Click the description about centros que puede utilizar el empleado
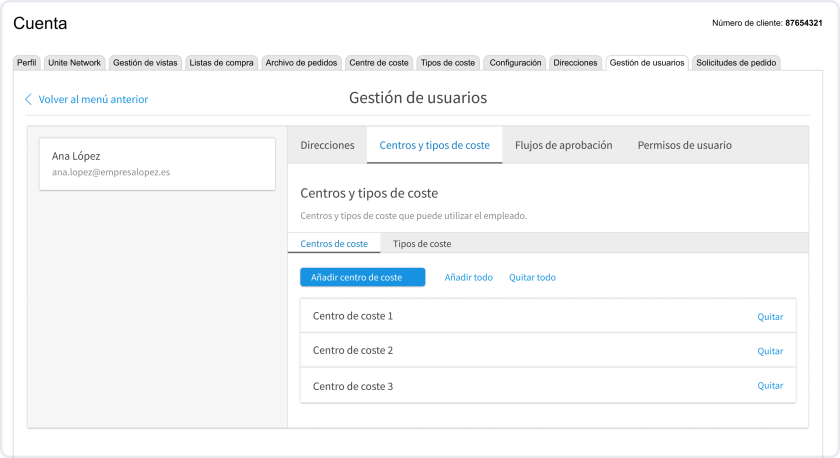 click(x=414, y=216)
